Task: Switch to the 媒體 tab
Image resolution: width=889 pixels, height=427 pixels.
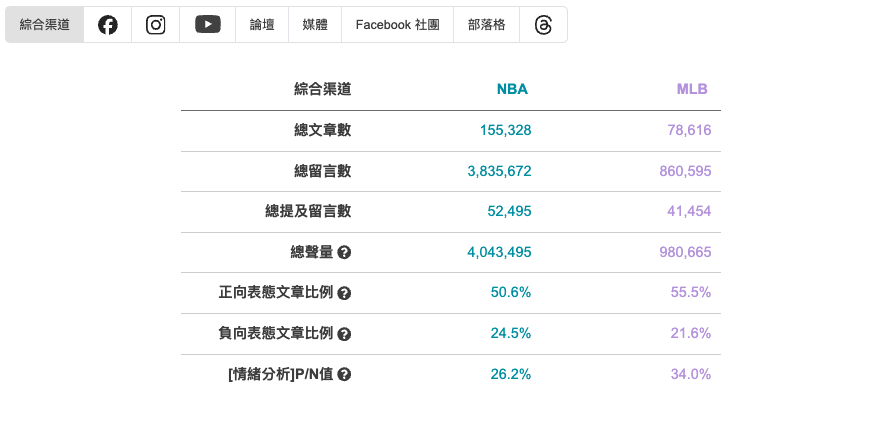Action: point(315,25)
